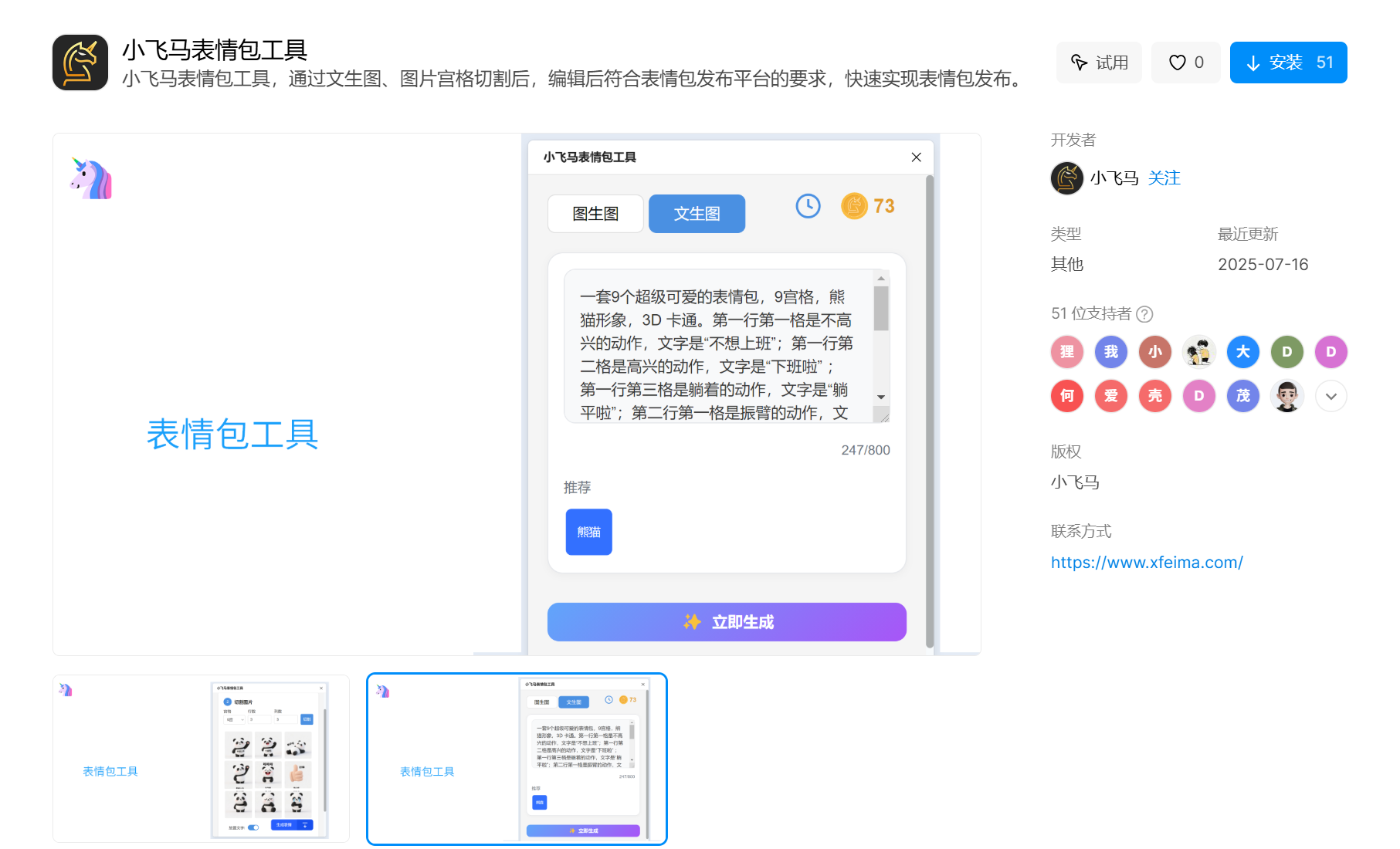Click the purple supporter avatar labeled 茂
1400x849 pixels.
pos(1242,396)
